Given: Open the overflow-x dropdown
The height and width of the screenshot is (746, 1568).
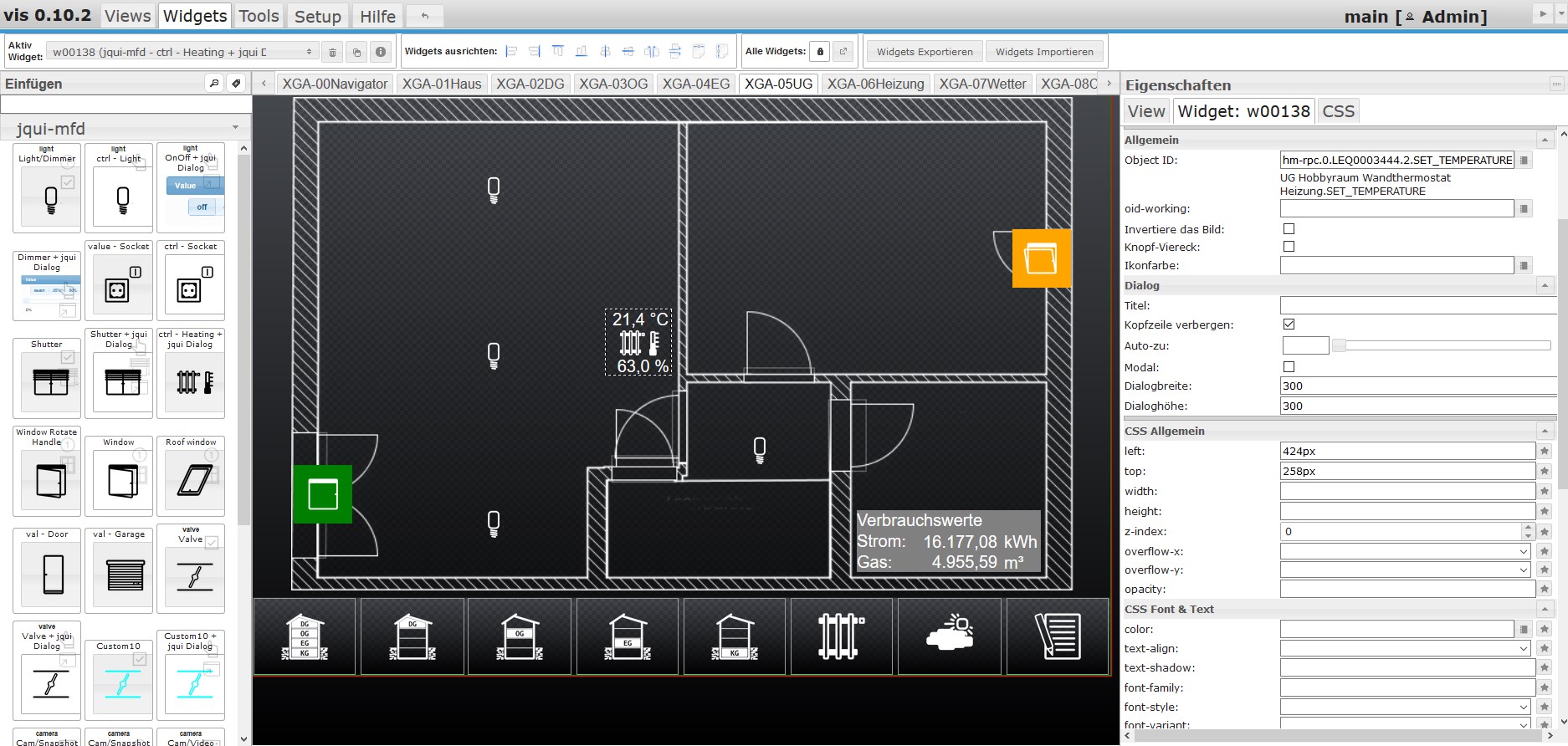Looking at the screenshot, I should [x=1405, y=551].
